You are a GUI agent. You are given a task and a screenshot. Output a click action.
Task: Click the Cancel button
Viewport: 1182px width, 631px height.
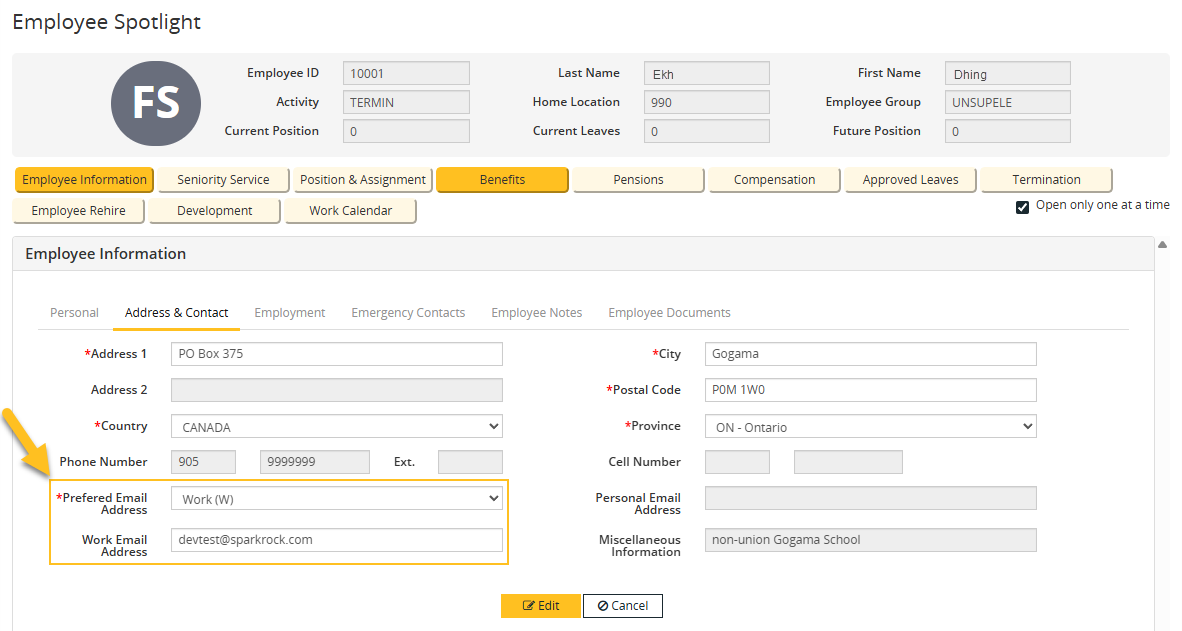[x=622, y=605]
